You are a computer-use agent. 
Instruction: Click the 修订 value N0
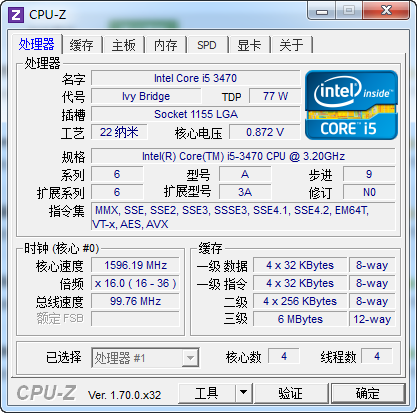pyautogui.click(x=369, y=192)
